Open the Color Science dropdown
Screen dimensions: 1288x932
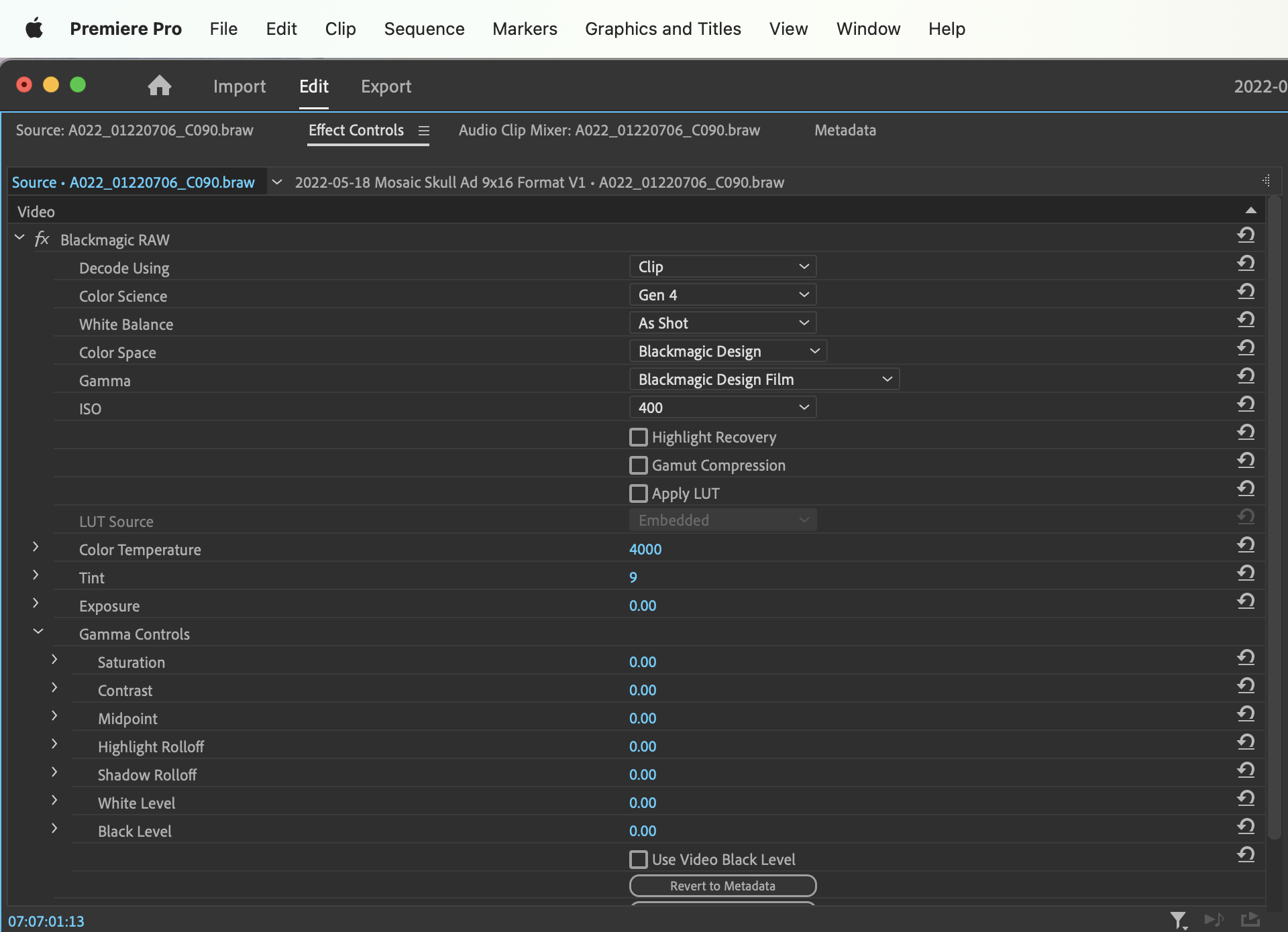pyautogui.click(x=722, y=294)
